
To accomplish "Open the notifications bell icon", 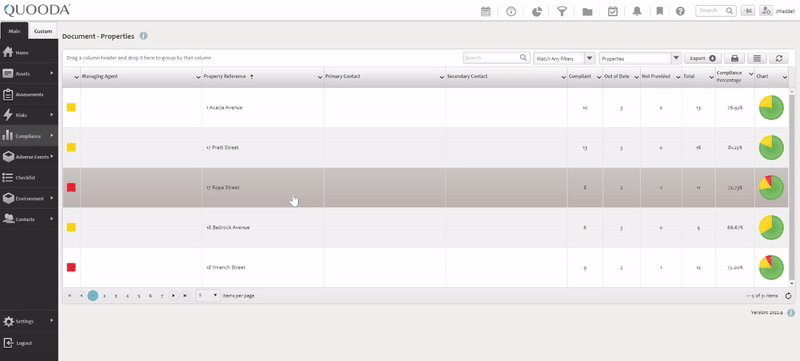I will pos(637,11).
